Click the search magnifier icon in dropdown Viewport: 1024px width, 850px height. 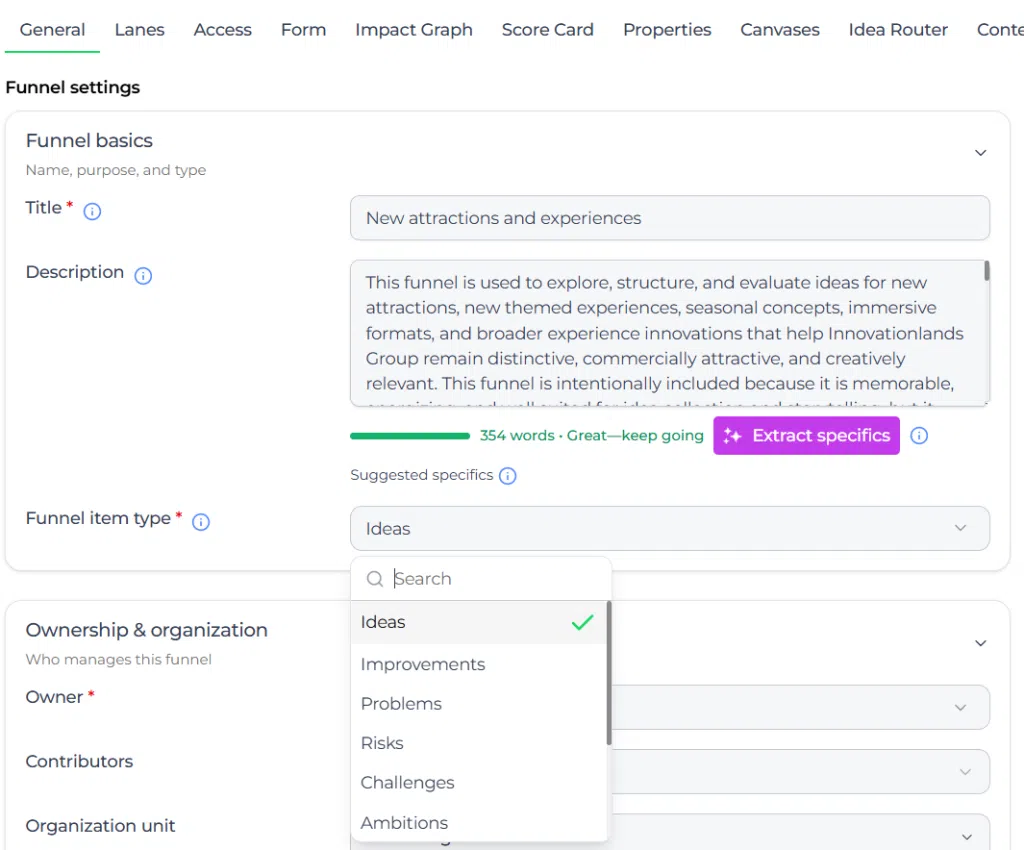click(x=375, y=578)
